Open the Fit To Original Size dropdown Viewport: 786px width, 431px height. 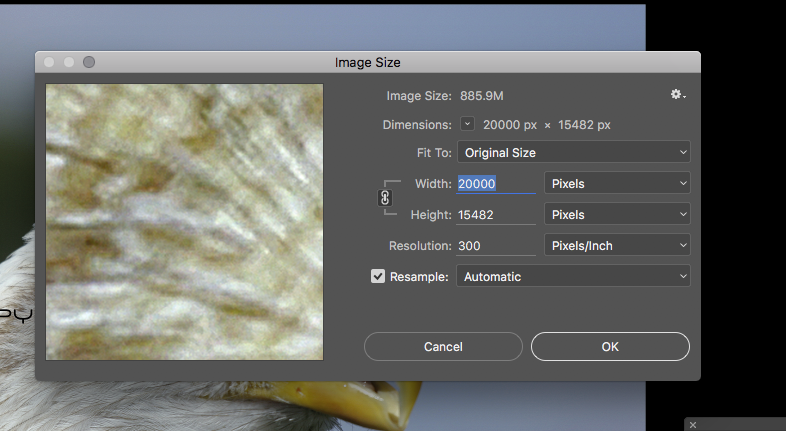coord(573,152)
